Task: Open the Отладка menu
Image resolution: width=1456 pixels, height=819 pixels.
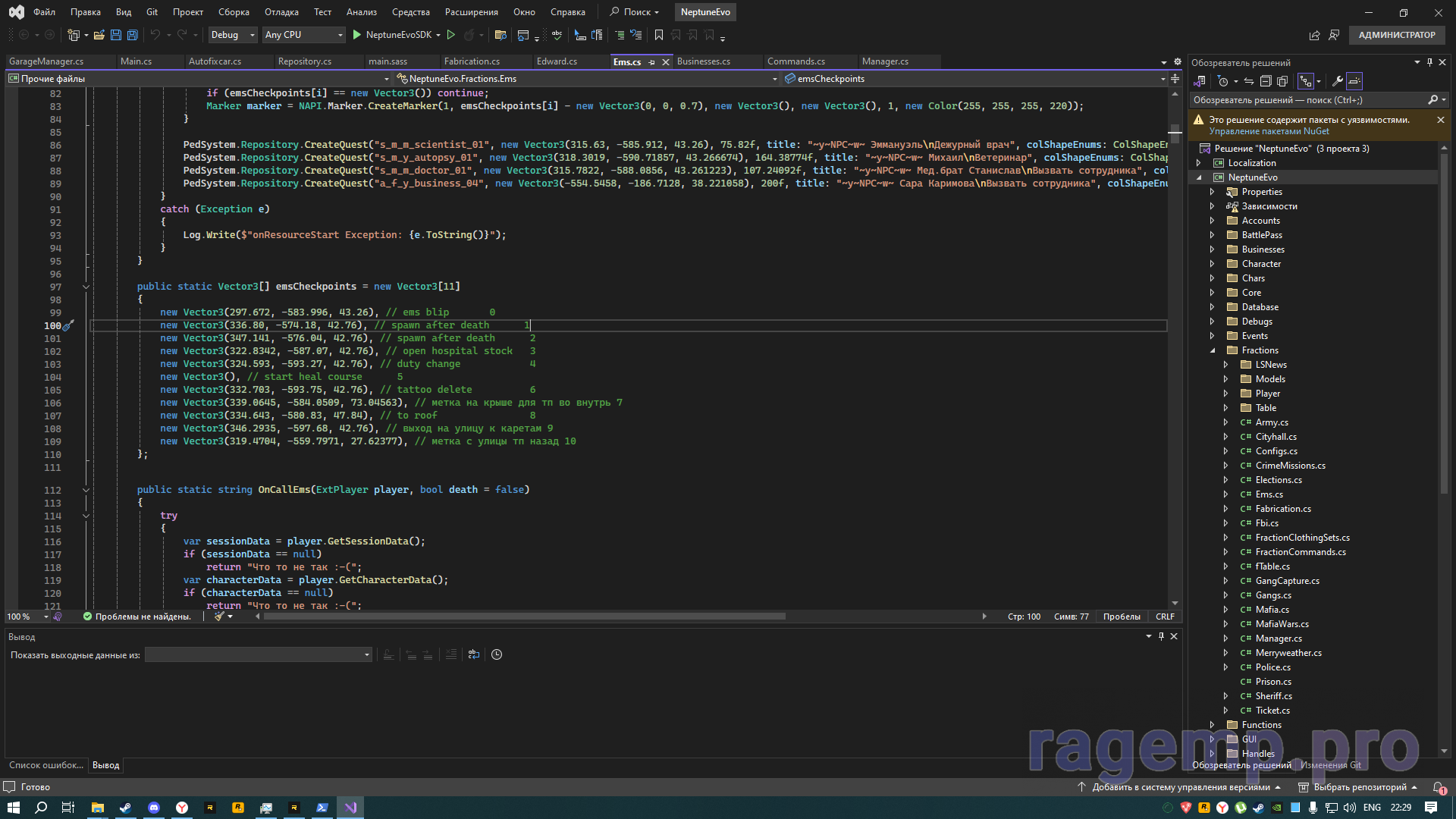Action: pos(281,12)
